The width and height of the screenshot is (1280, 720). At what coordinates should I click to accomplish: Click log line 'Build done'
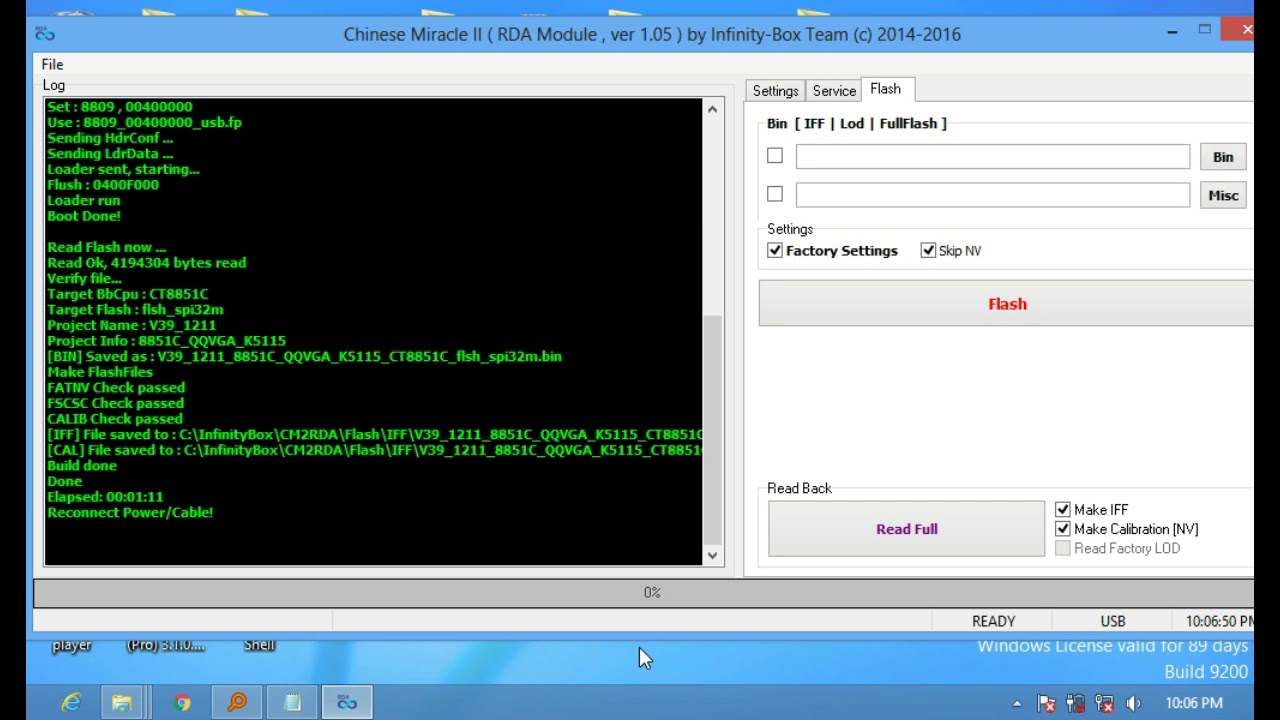pyautogui.click(x=82, y=466)
